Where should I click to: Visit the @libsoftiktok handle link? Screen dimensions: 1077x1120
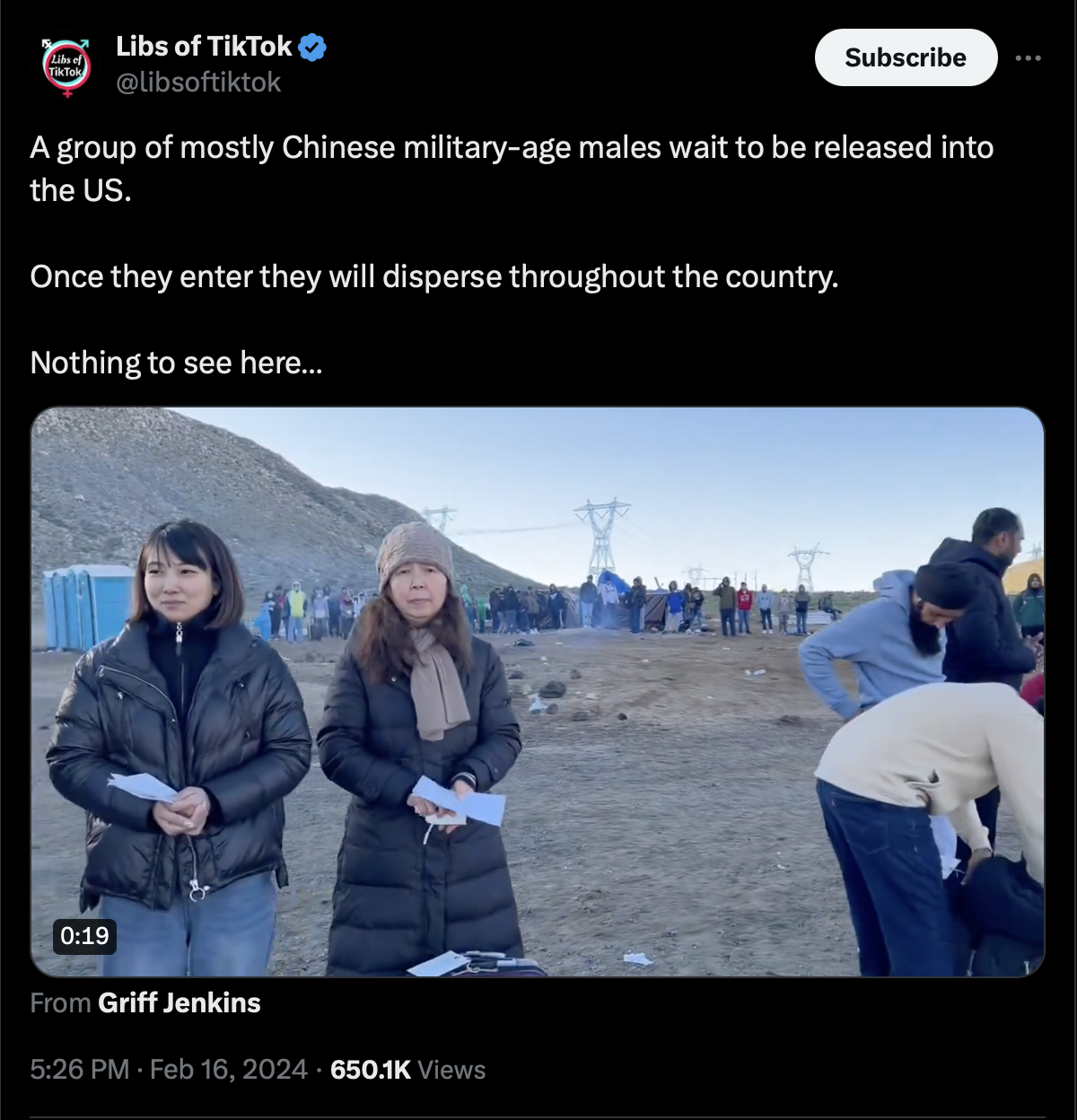click(198, 83)
